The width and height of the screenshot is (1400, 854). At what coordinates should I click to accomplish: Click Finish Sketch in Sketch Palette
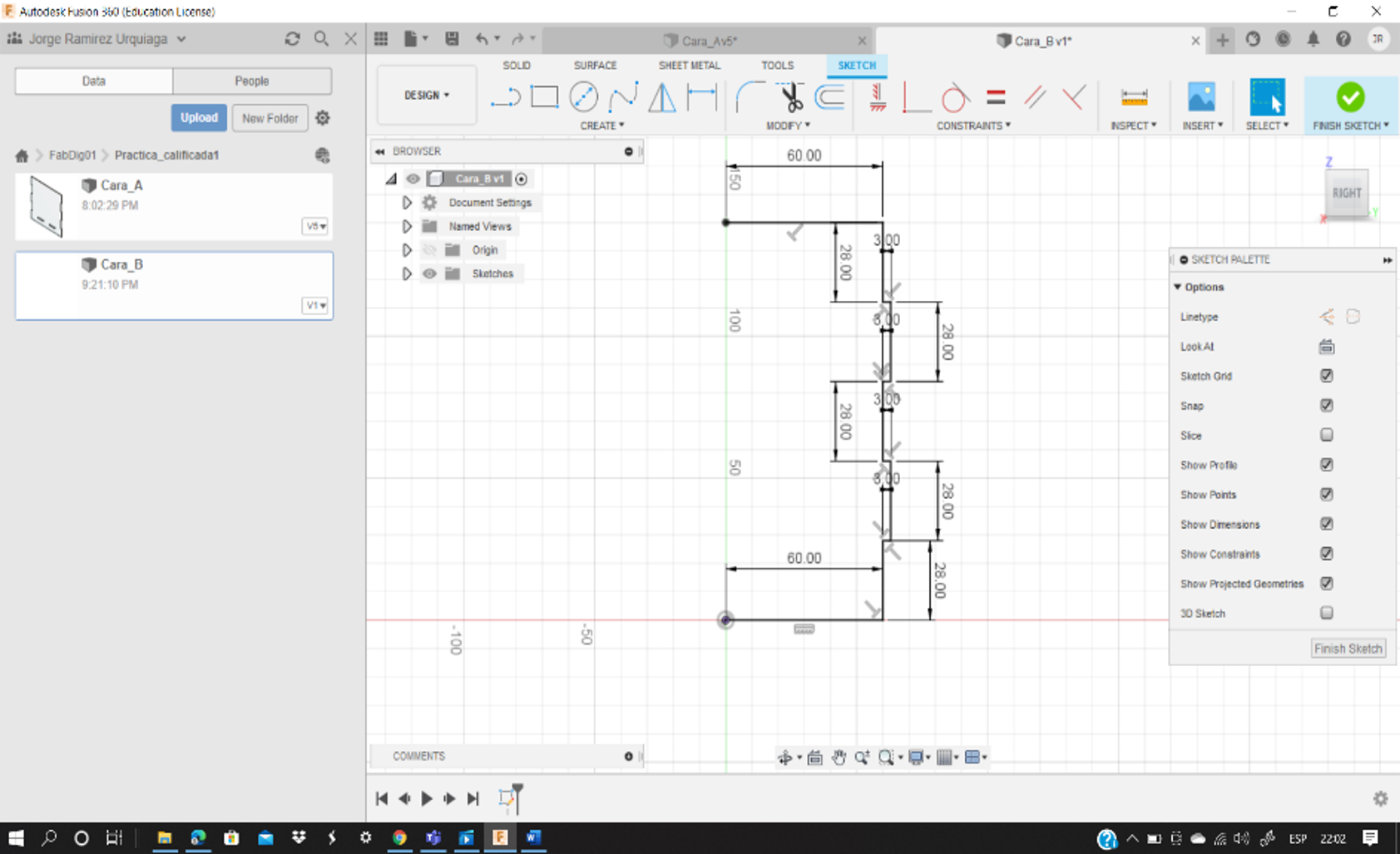1348,649
